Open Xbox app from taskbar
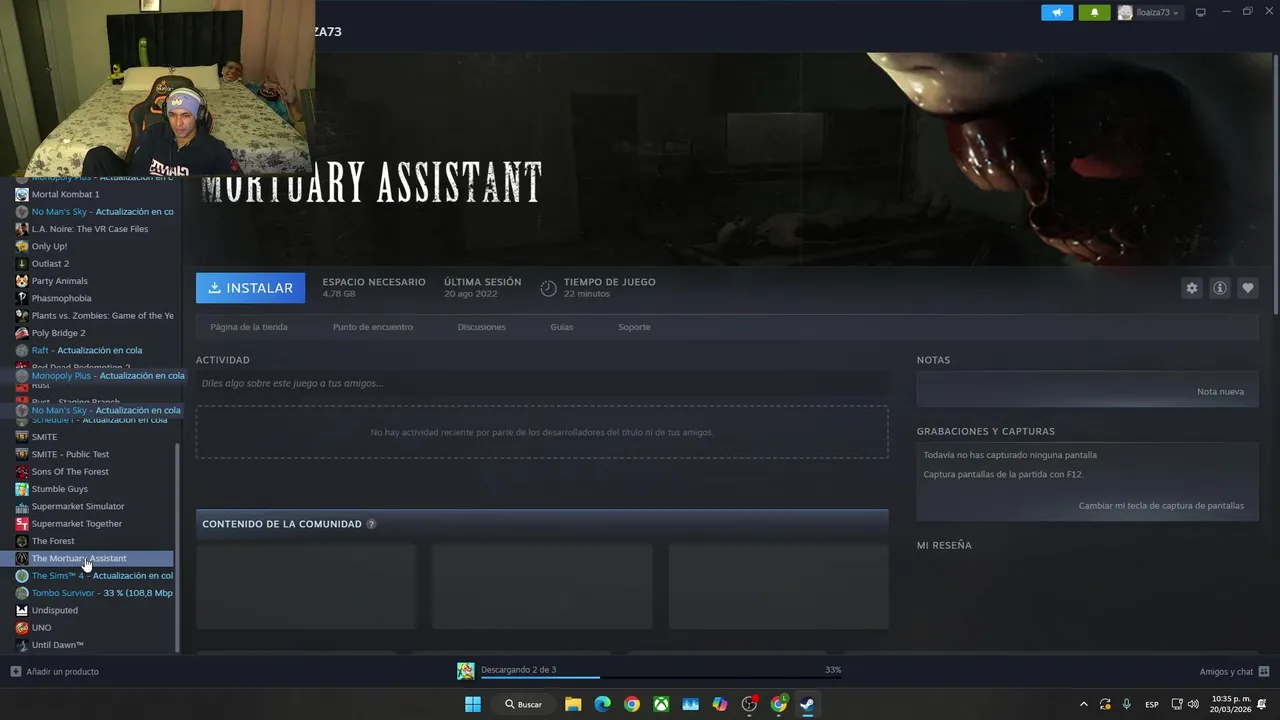1280x720 pixels. click(x=661, y=704)
